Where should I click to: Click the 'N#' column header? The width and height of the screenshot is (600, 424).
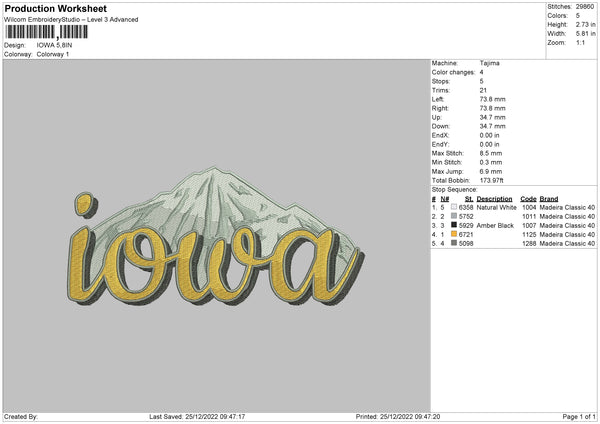[445, 199]
